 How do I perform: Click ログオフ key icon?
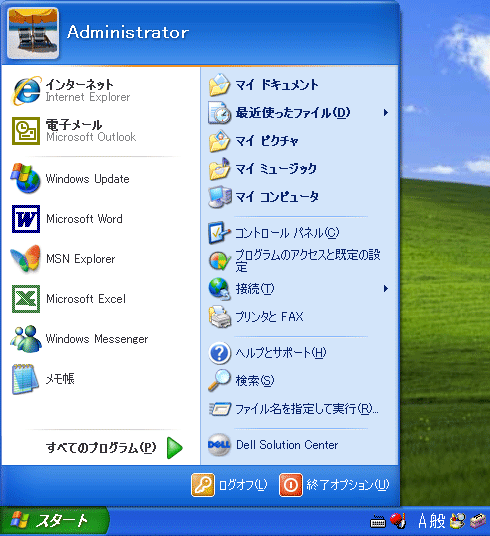203,484
